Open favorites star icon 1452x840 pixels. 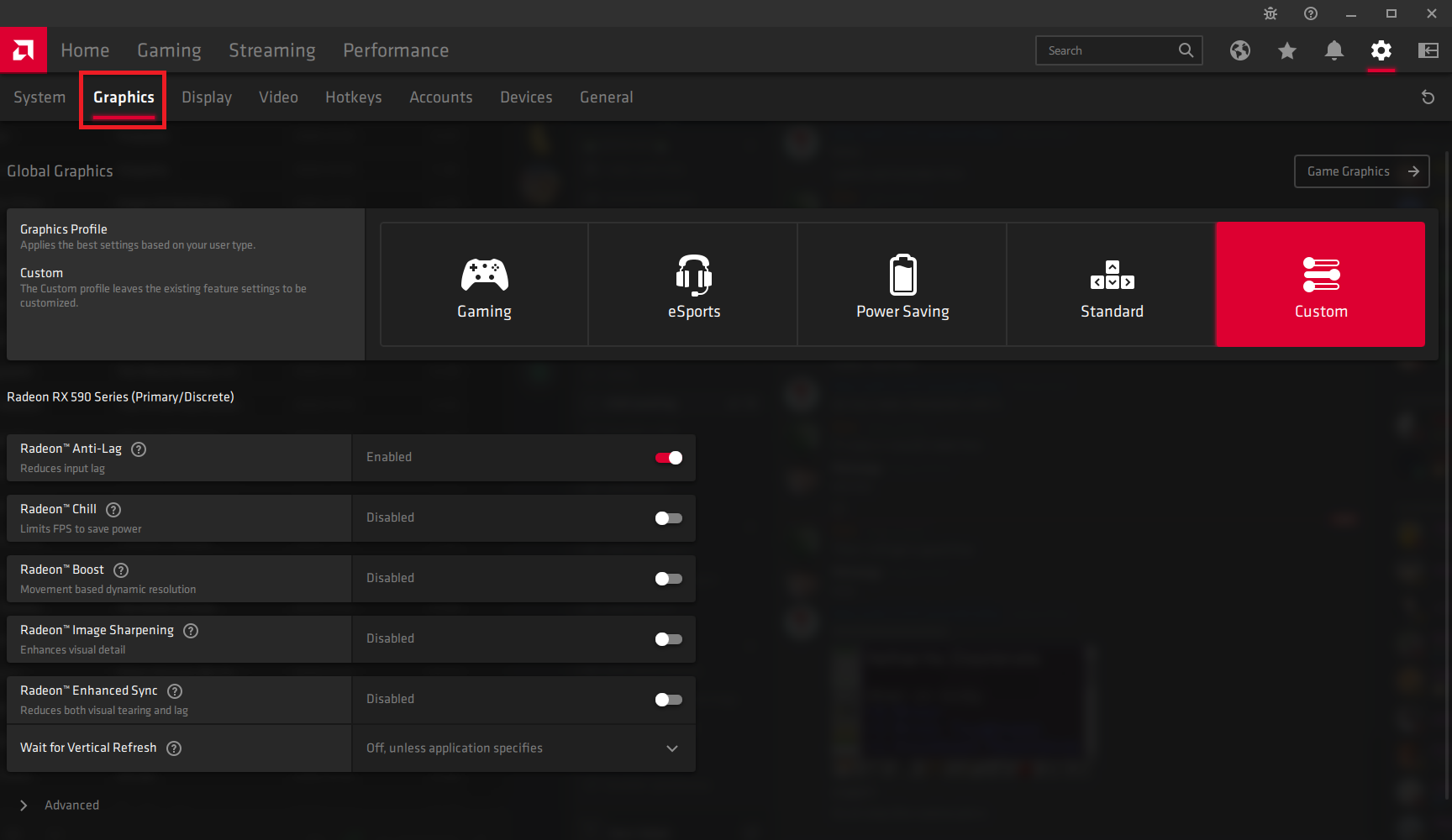pyautogui.click(x=1287, y=50)
